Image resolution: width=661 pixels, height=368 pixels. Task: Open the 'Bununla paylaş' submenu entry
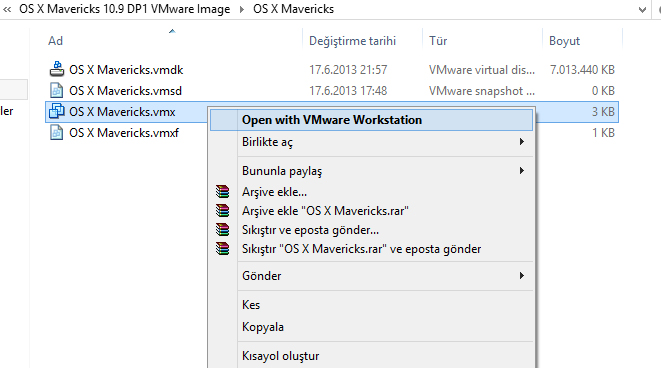(x=371, y=171)
